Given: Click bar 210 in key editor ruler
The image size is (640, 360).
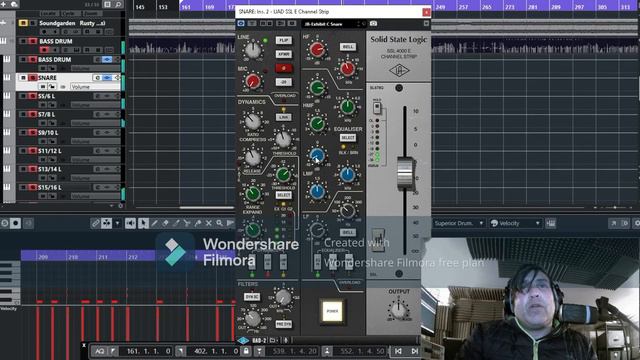Looking at the screenshot, I should [73, 257].
